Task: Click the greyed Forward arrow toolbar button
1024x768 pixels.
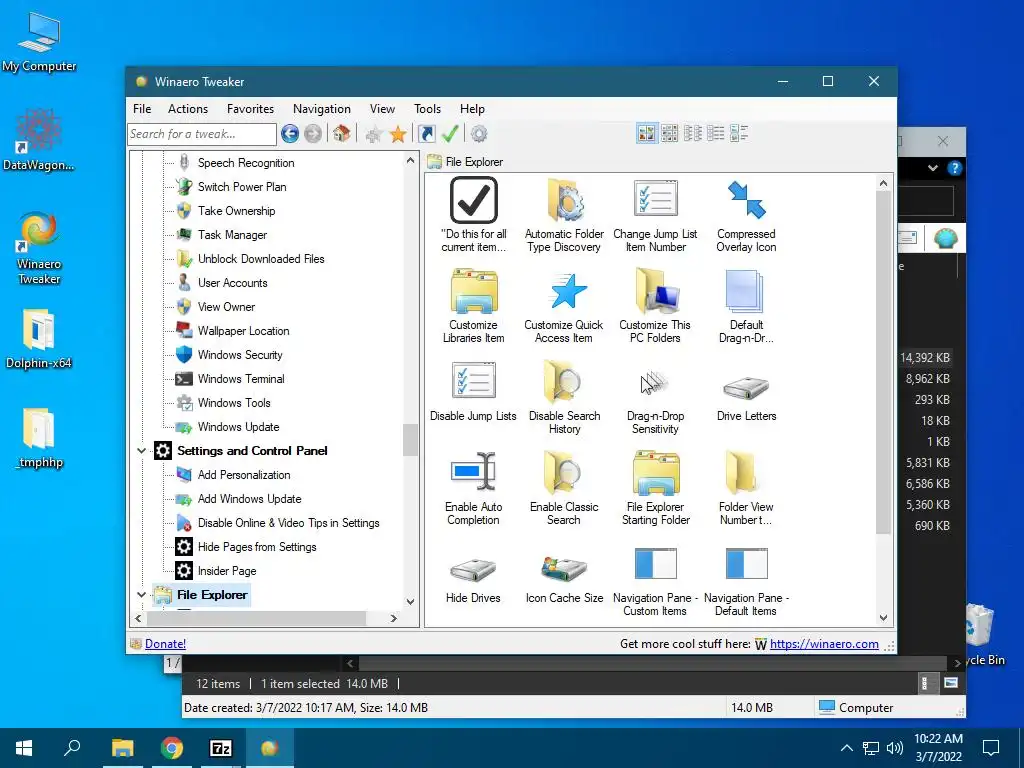Action: point(313,134)
